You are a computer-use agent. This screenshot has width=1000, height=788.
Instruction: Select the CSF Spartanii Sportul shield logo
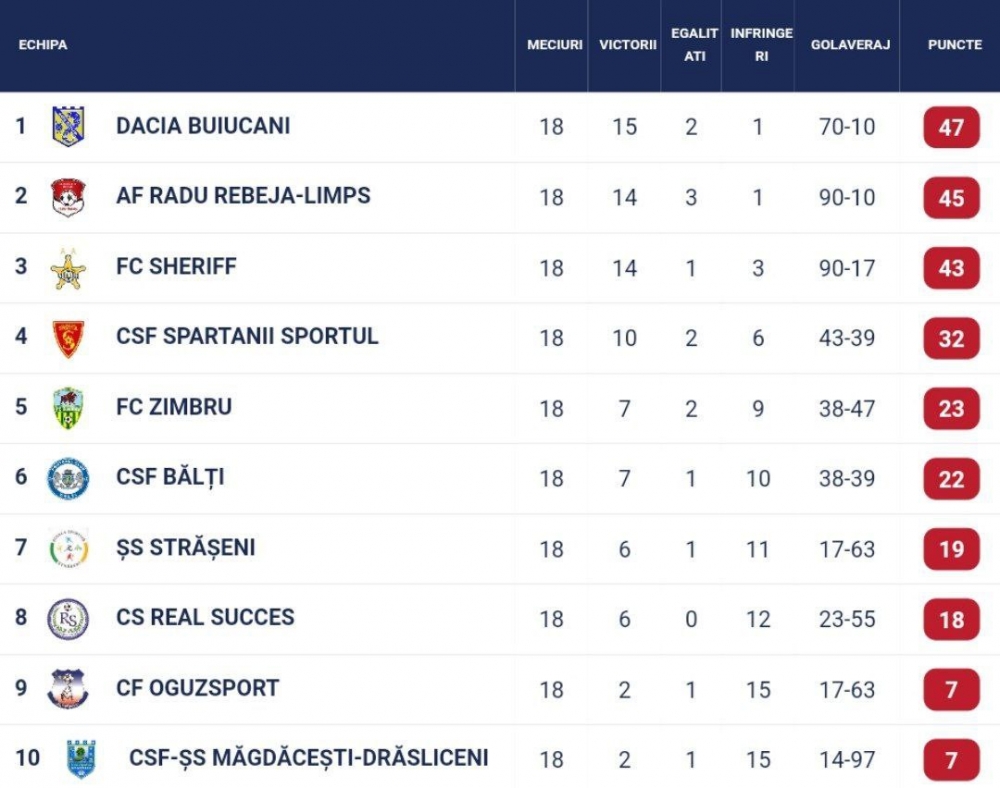tap(68, 339)
